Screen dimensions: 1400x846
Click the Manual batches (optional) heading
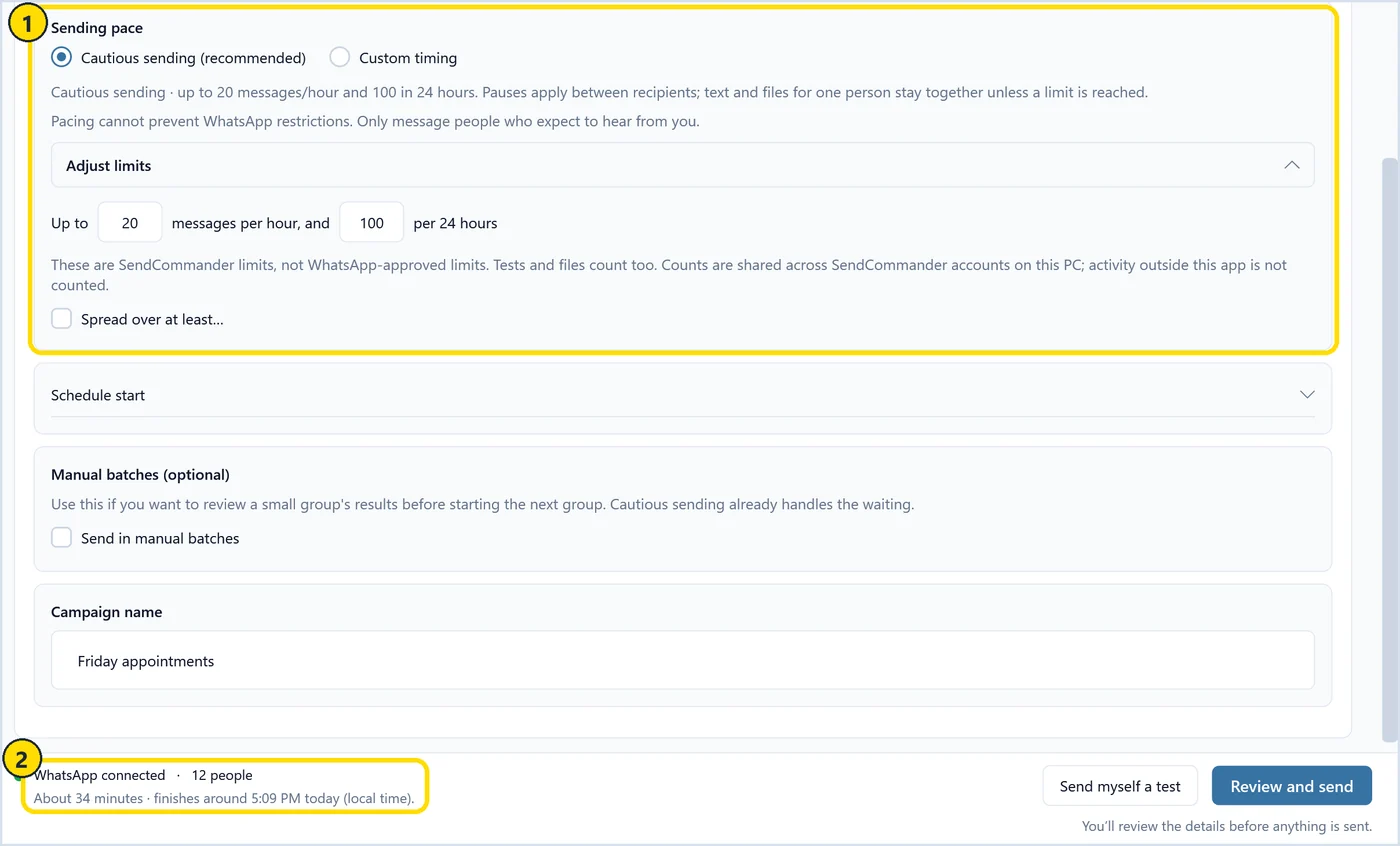(x=140, y=474)
